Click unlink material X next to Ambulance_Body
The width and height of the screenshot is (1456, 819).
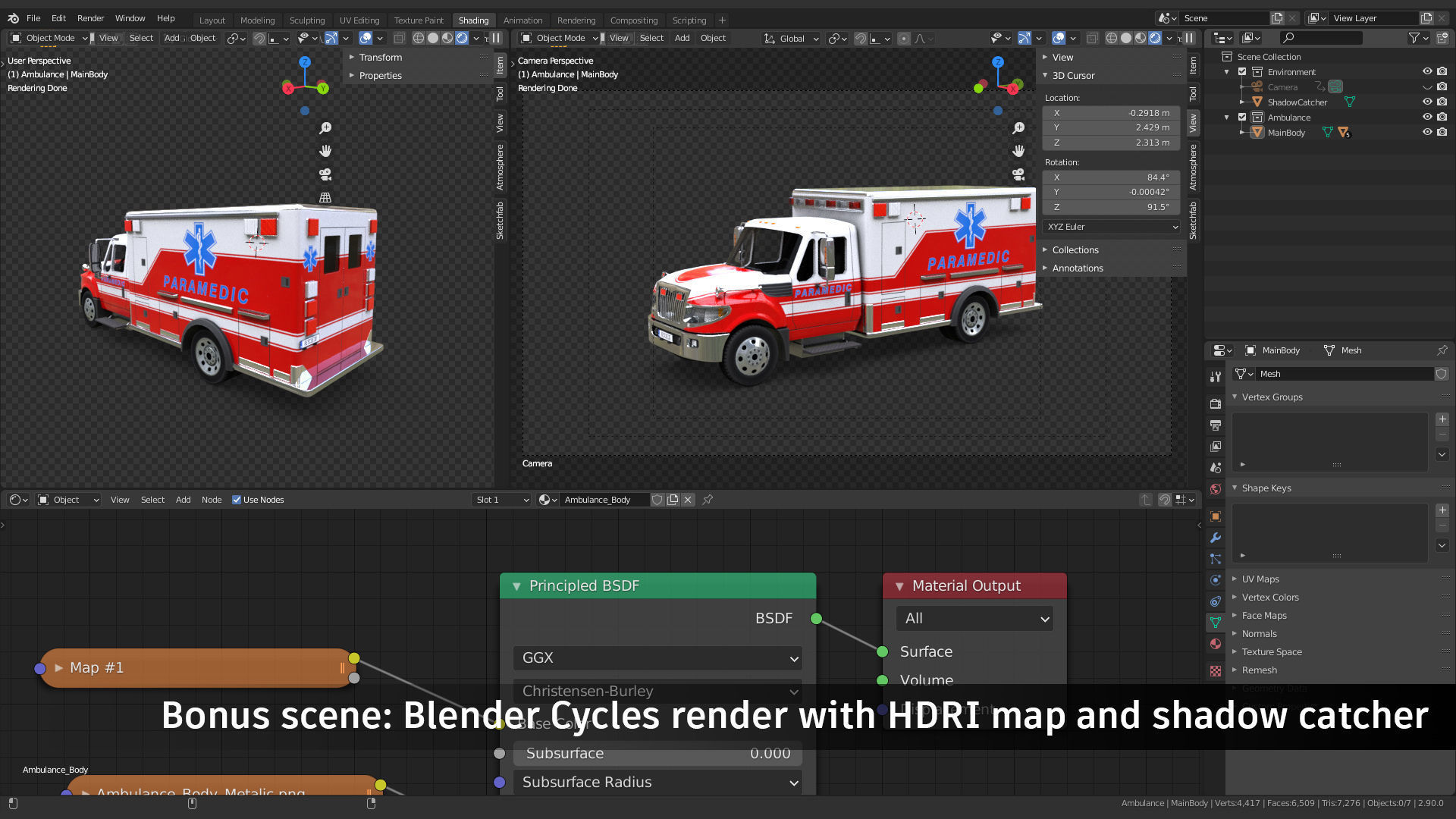(x=688, y=500)
